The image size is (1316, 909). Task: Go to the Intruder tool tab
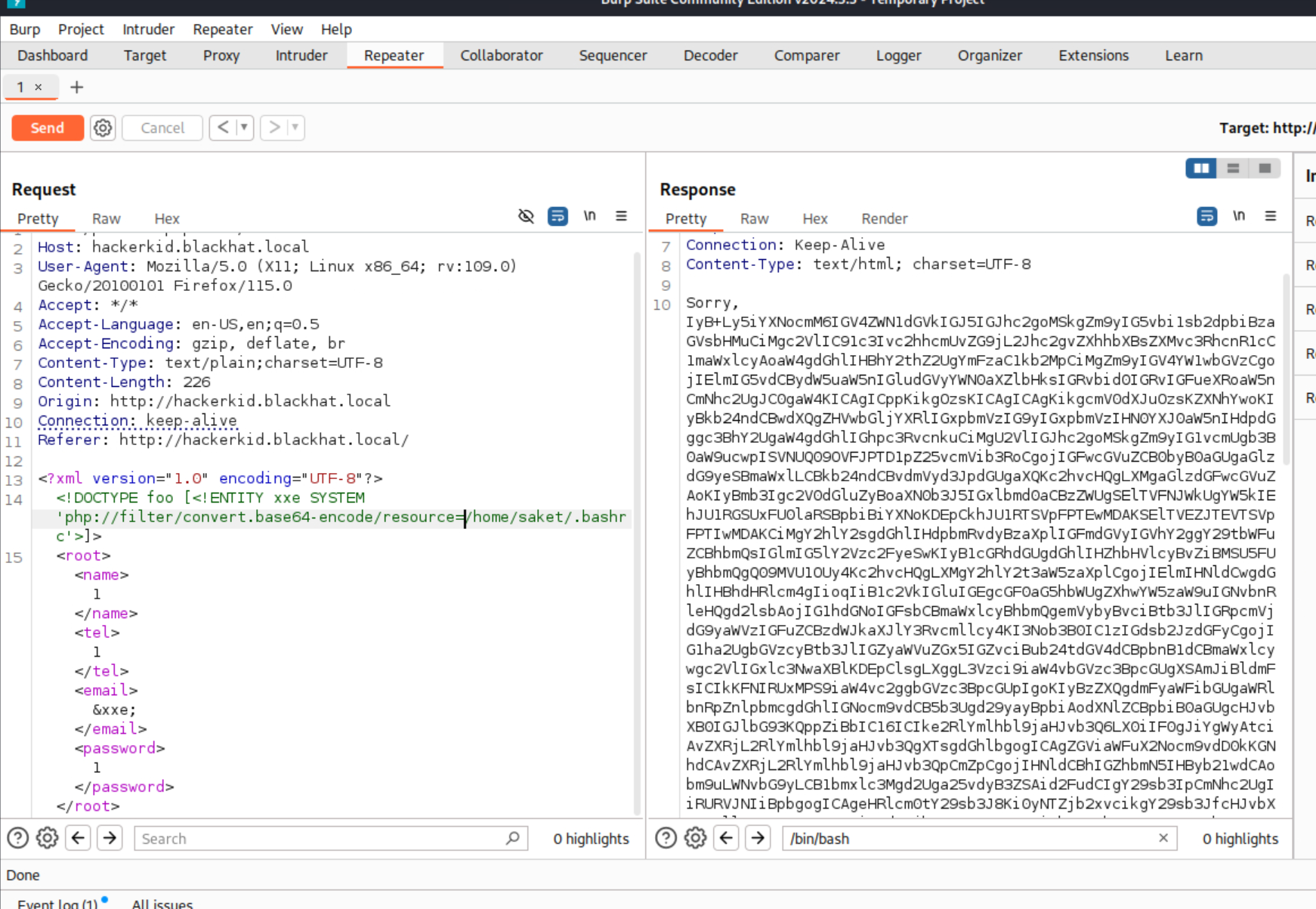301,55
